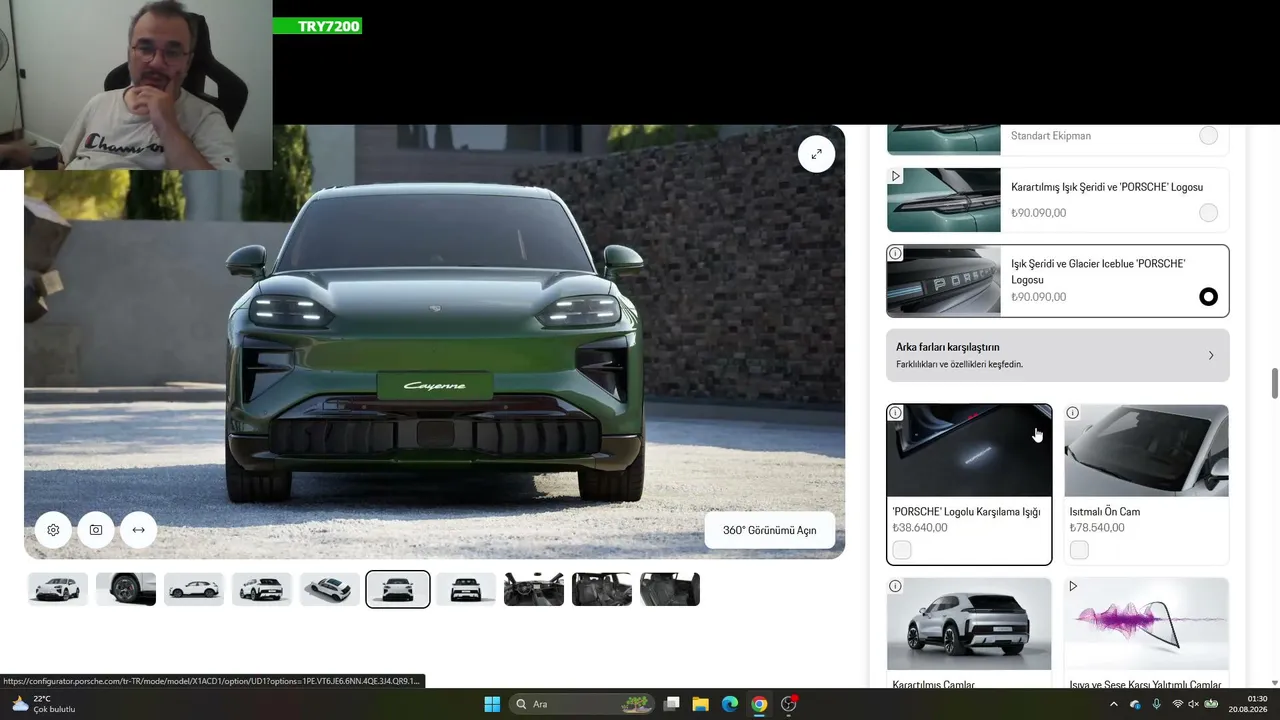Screen dimensions: 1280x720
Task: Click the page's vertical scrollbar thumb
Action: point(1275,384)
